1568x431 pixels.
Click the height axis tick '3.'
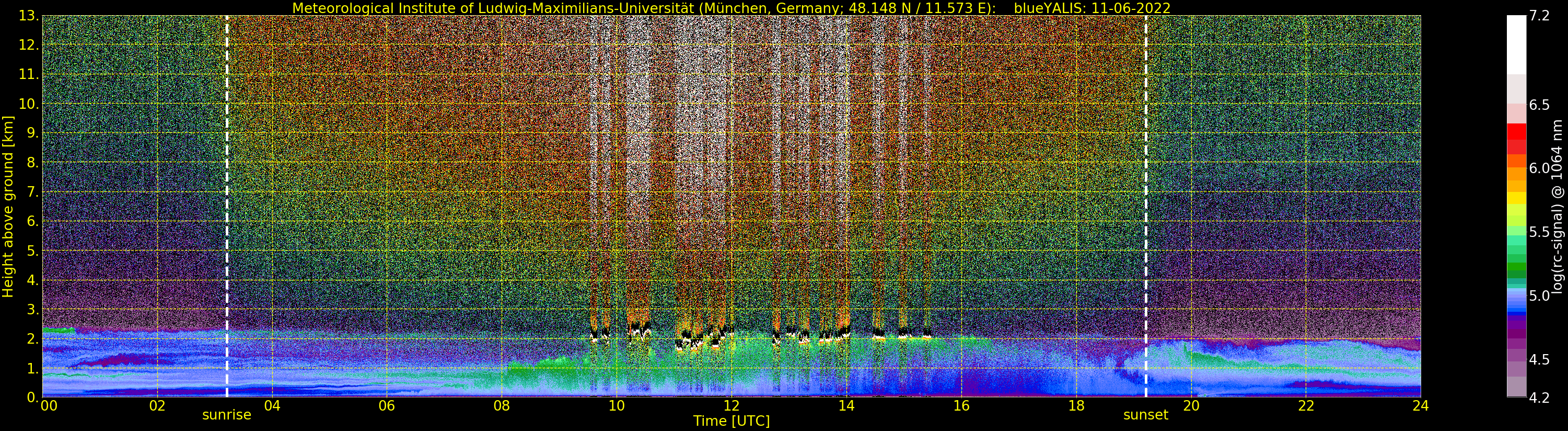(x=33, y=309)
